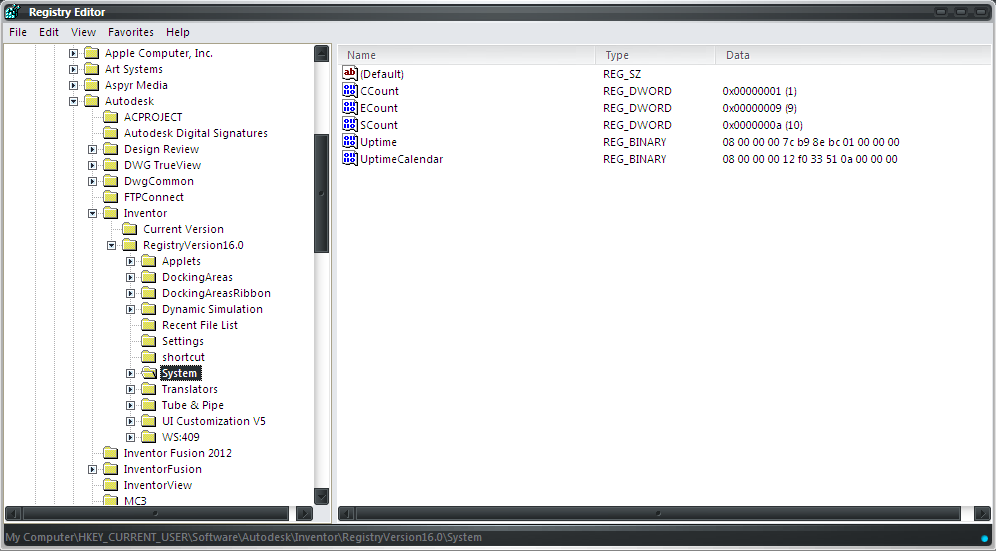The width and height of the screenshot is (996, 551).
Task: Click the tree pane vertical scrollbar thumb
Action: [x=321, y=193]
